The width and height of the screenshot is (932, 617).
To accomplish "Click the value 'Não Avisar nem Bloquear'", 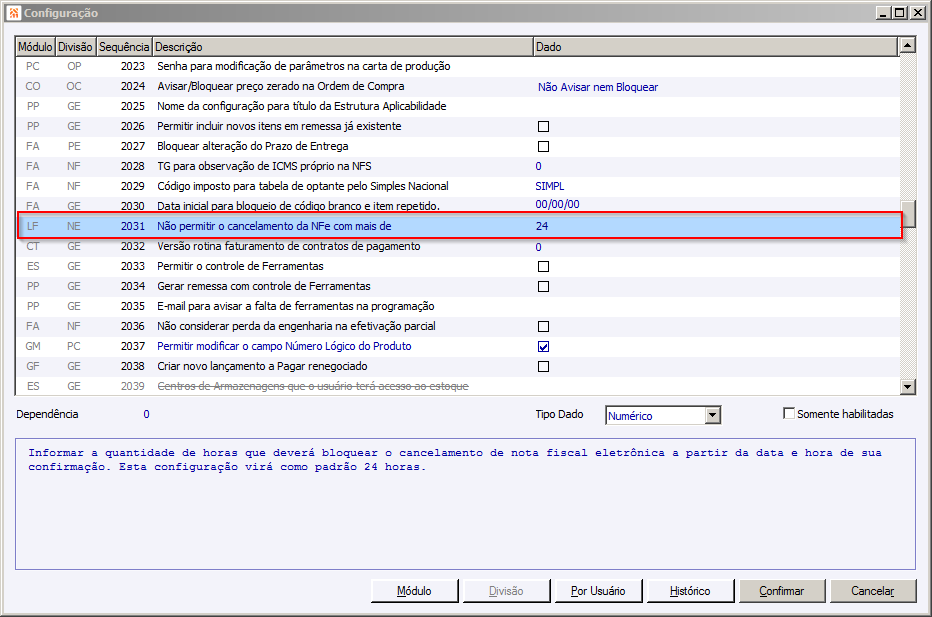I will tap(598, 87).
